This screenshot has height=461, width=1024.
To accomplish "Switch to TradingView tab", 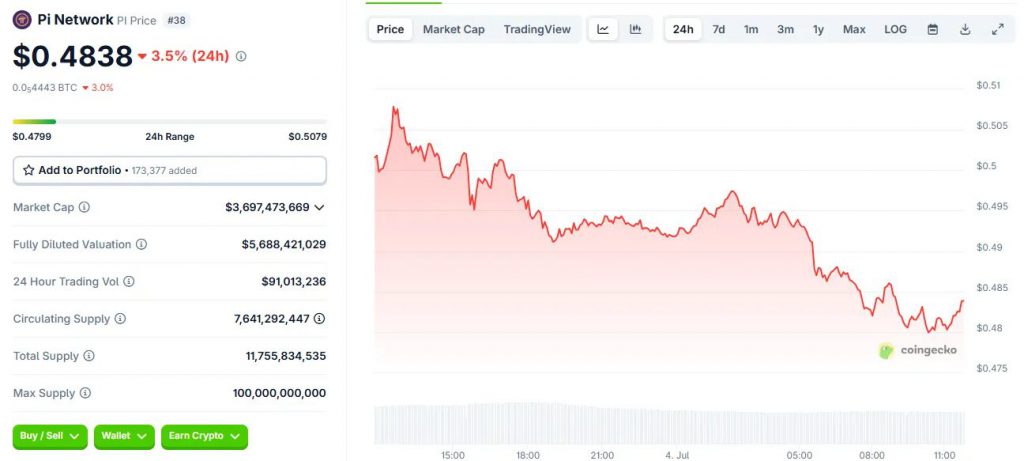I will coord(537,29).
